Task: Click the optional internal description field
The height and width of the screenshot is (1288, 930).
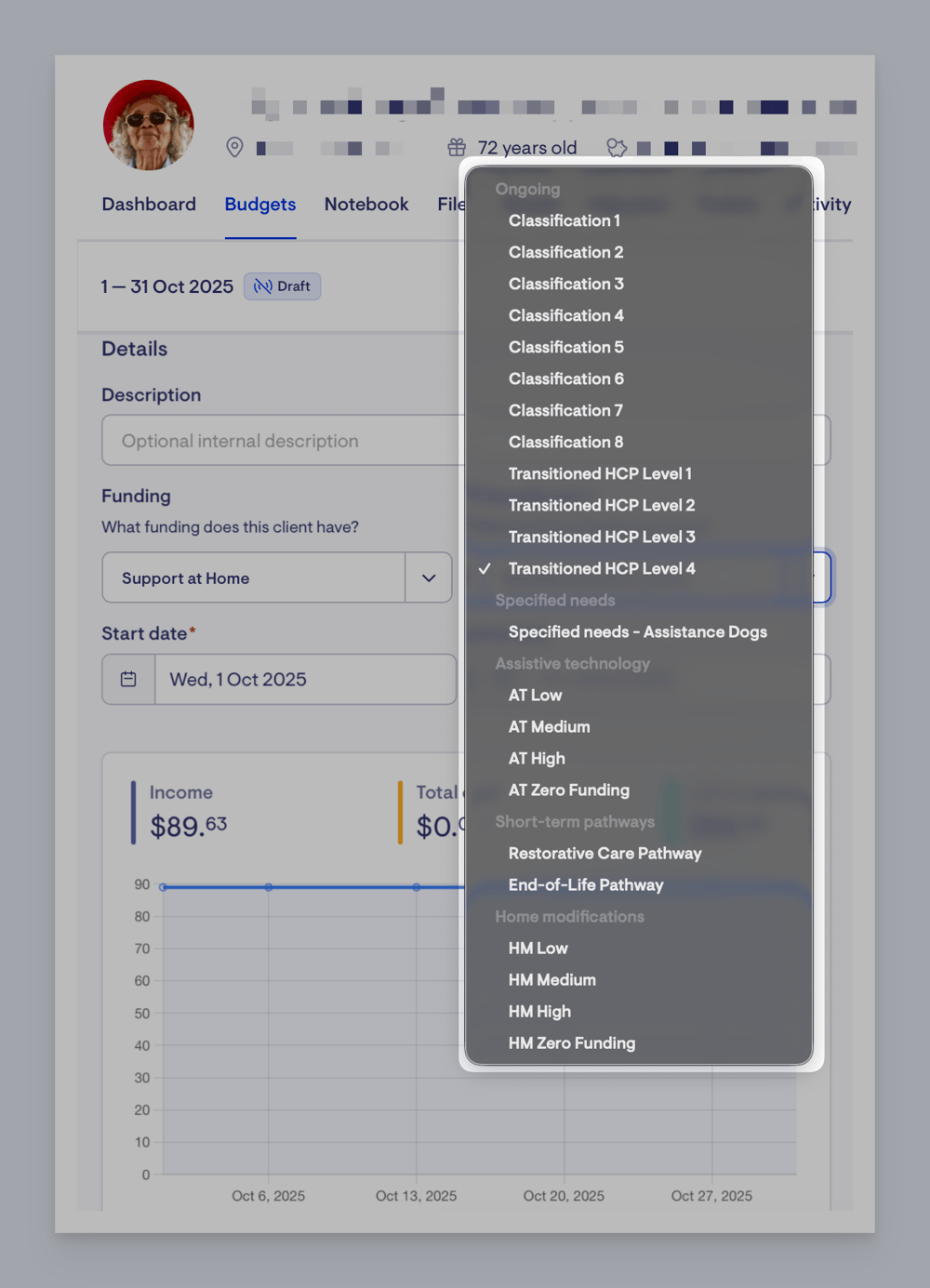Action: click(283, 440)
